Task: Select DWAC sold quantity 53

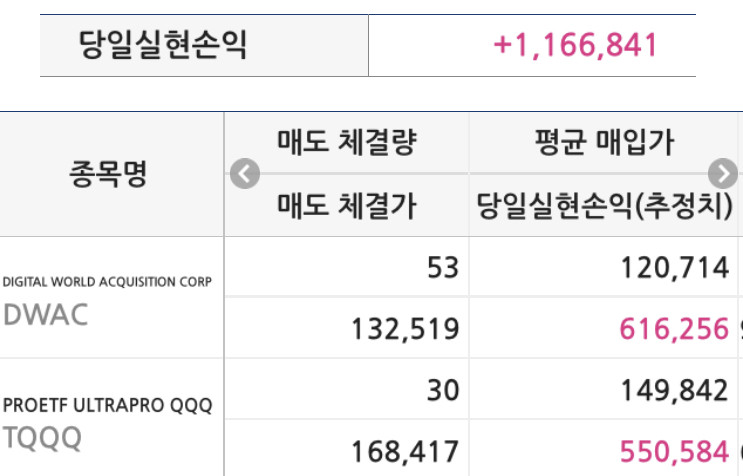Action: pos(443,268)
